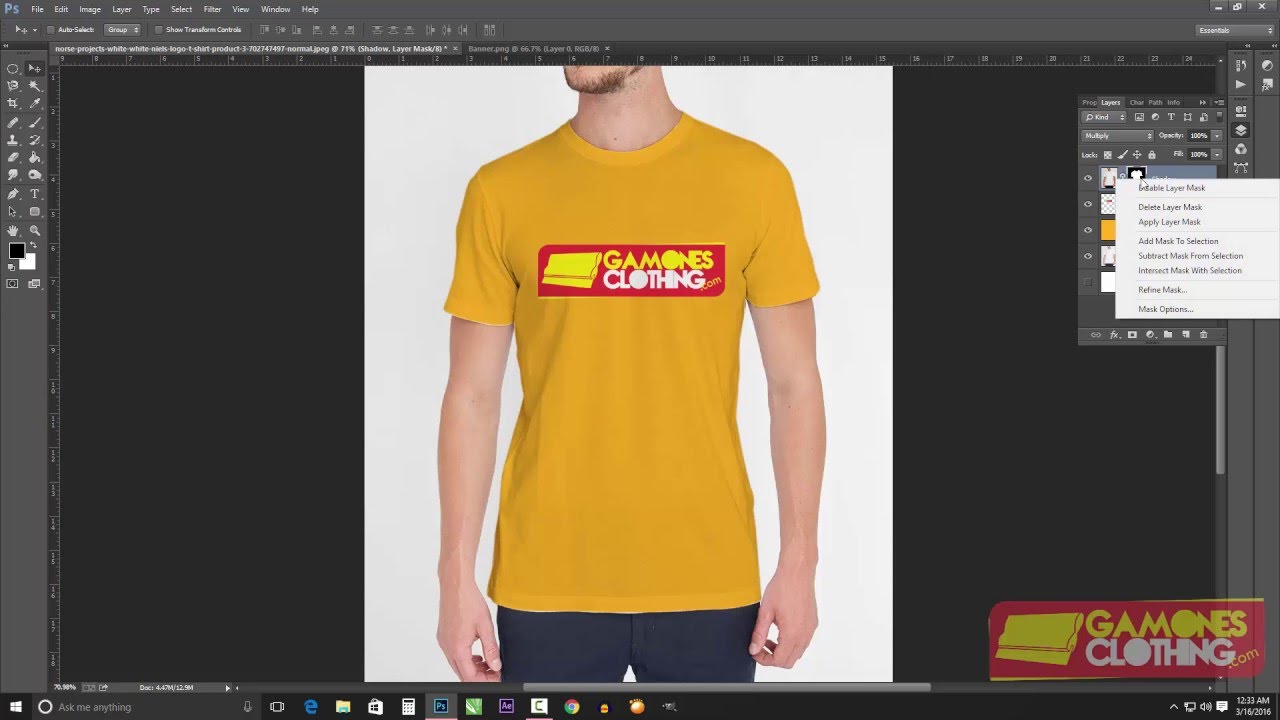This screenshot has height=720, width=1280.
Task: Select the Magic Wand tool
Action: [x=34, y=86]
